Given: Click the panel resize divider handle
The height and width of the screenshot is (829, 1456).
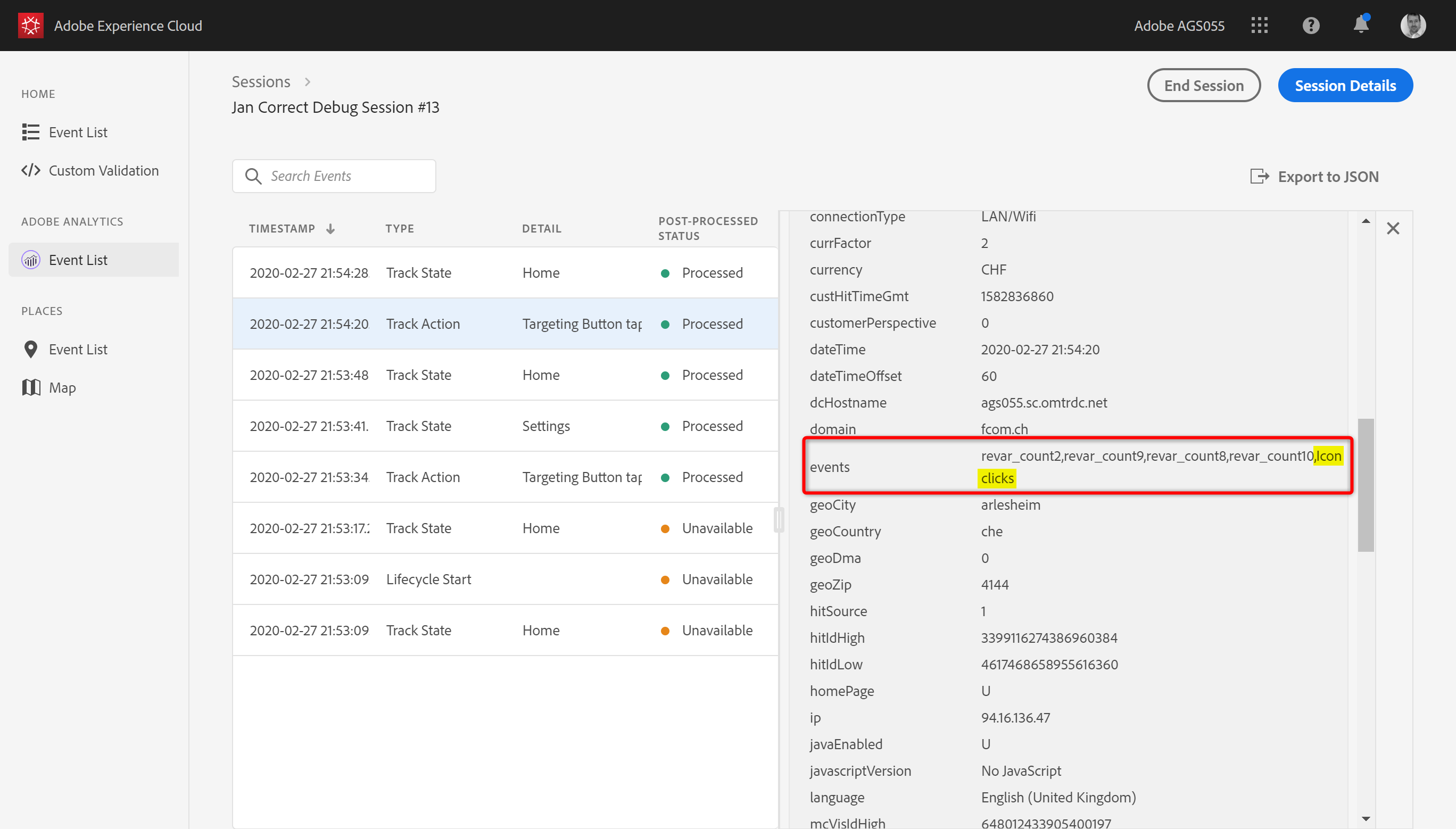Looking at the screenshot, I should click(x=779, y=519).
